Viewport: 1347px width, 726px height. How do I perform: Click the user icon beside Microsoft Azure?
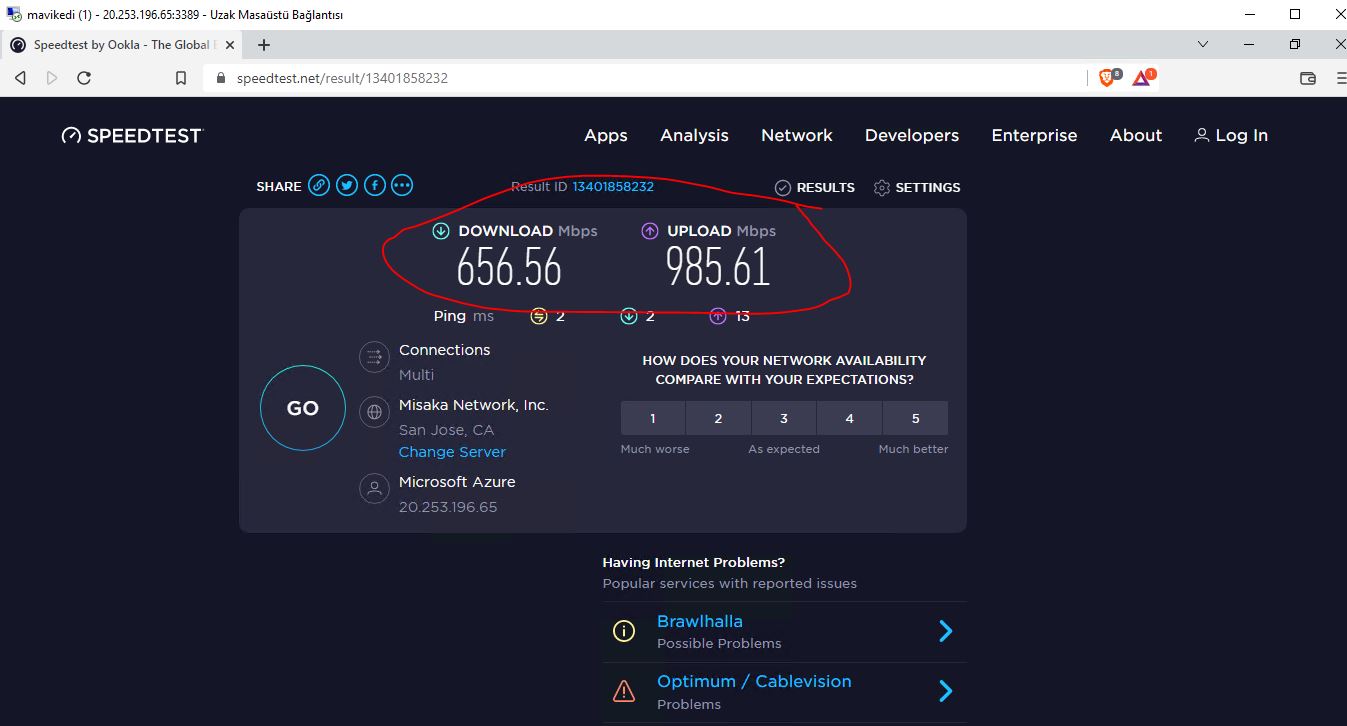point(374,489)
